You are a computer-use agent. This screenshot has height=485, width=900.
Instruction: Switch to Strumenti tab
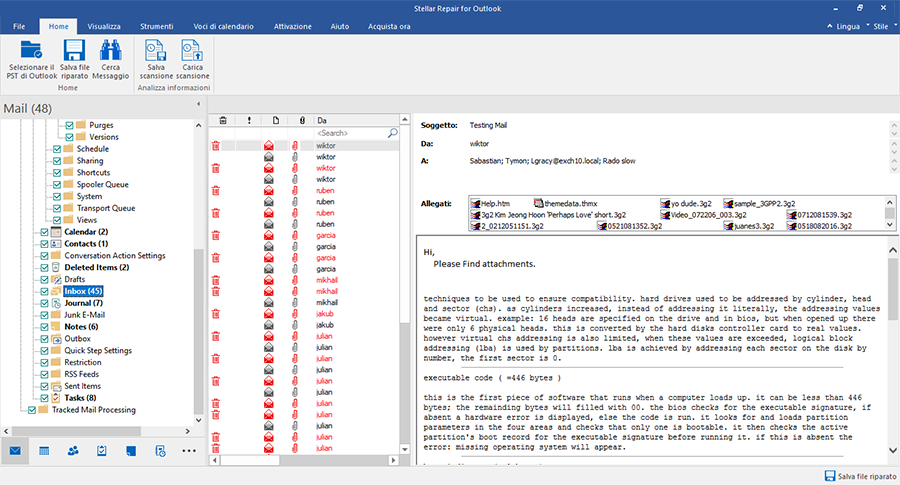point(157,26)
